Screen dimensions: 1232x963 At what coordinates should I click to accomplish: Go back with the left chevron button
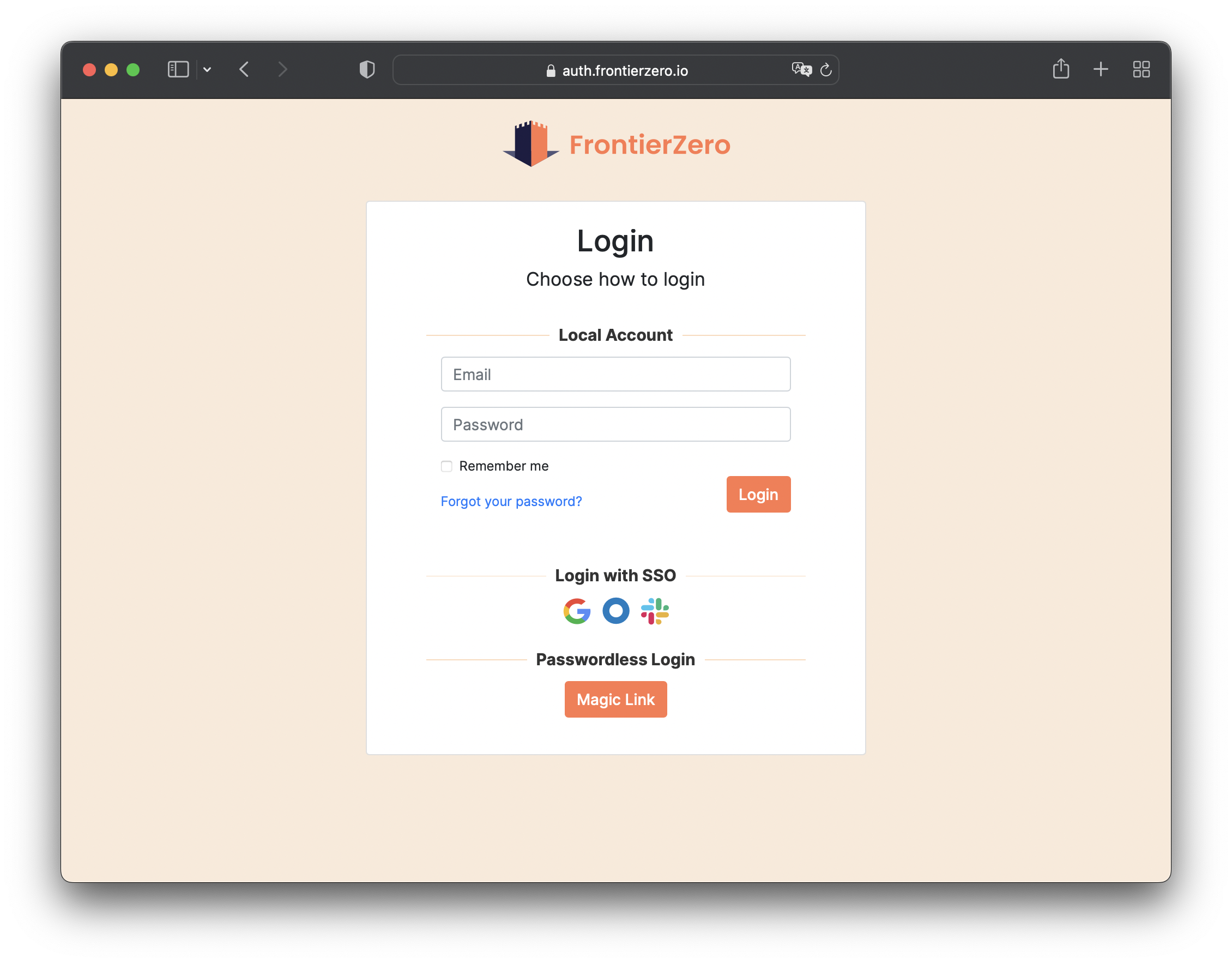tap(244, 69)
